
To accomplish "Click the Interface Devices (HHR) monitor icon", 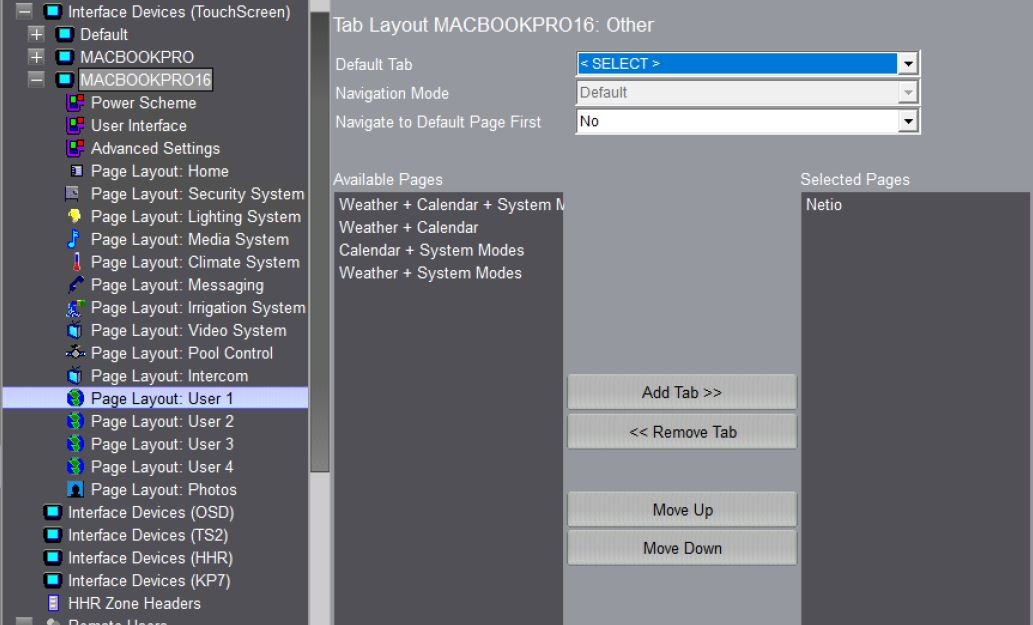I will tap(53, 558).
